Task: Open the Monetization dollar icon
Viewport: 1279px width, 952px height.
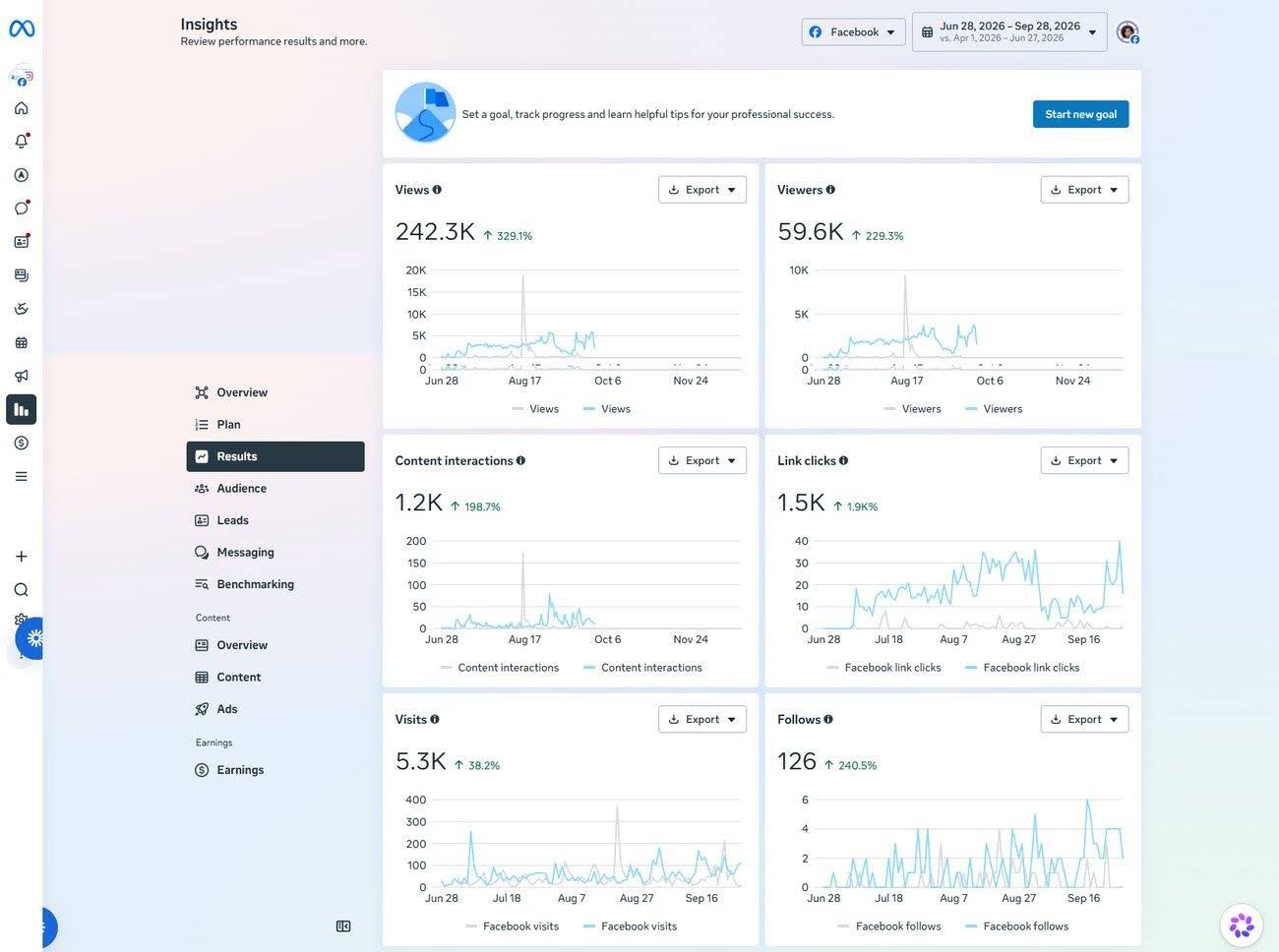Action: click(x=22, y=443)
